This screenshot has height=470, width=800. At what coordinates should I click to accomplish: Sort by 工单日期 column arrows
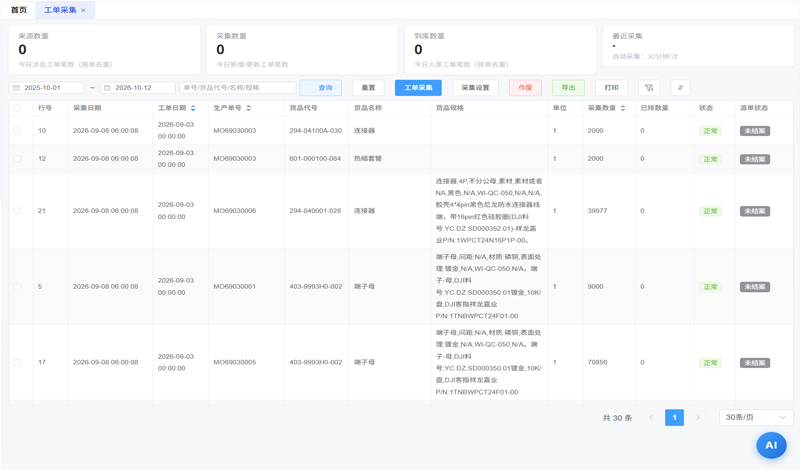coord(193,108)
